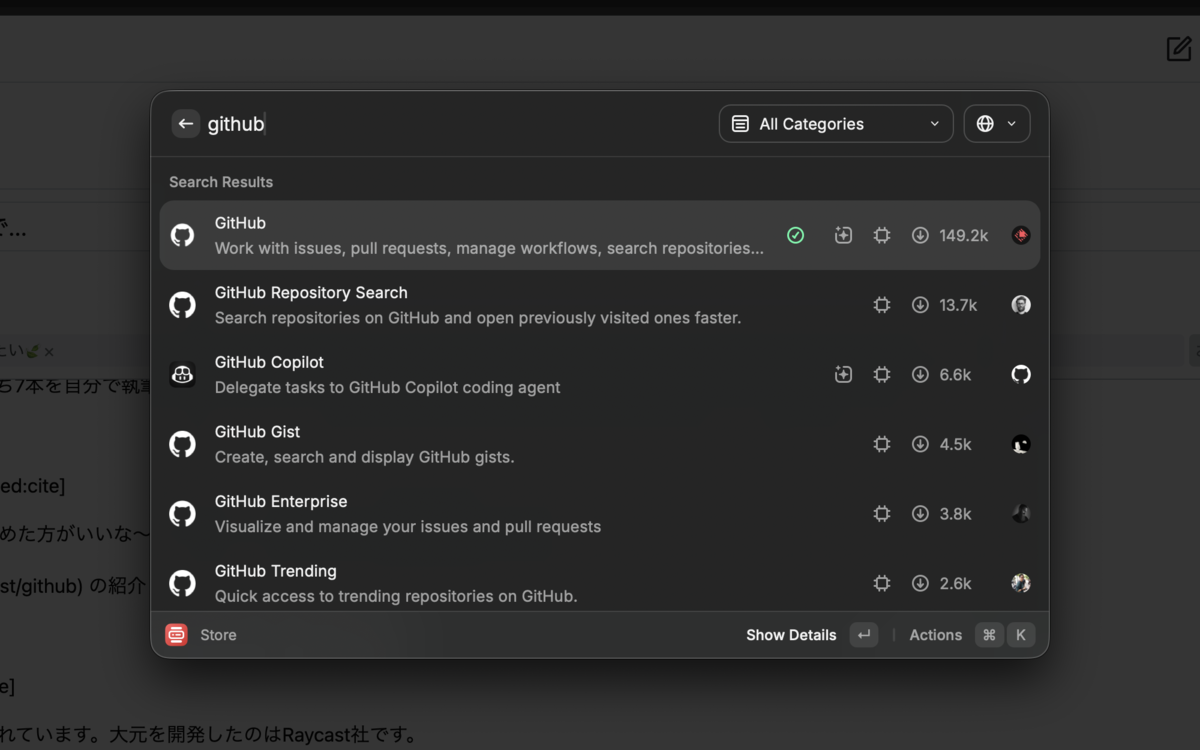Click the Copilot icon in GitHub Copilot row
Viewport: 1200px width, 750px height.
point(182,374)
